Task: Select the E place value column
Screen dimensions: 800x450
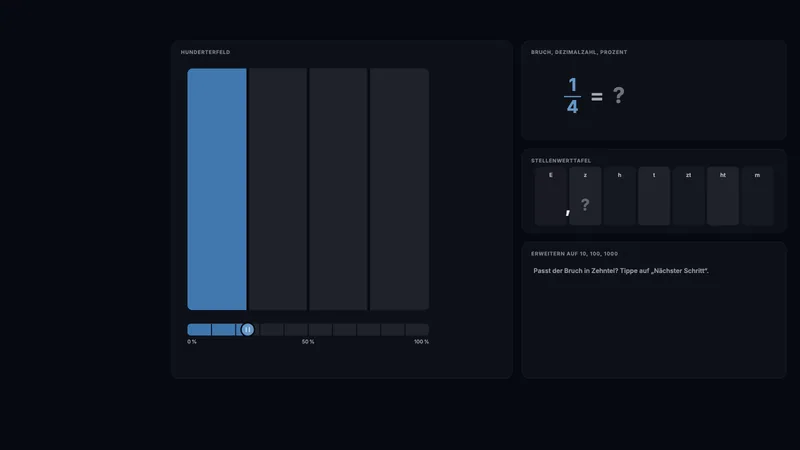Action: [x=551, y=196]
